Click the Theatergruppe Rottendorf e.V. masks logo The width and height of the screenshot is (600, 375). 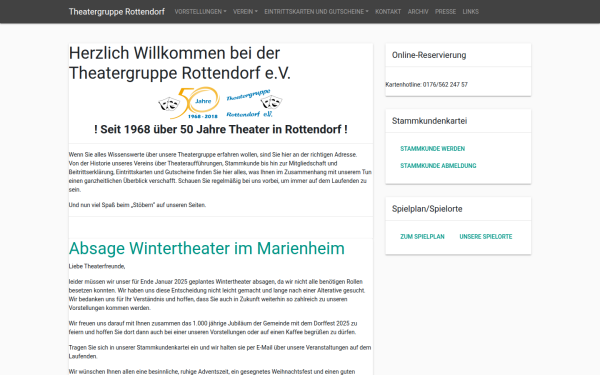[x=254, y=103]
